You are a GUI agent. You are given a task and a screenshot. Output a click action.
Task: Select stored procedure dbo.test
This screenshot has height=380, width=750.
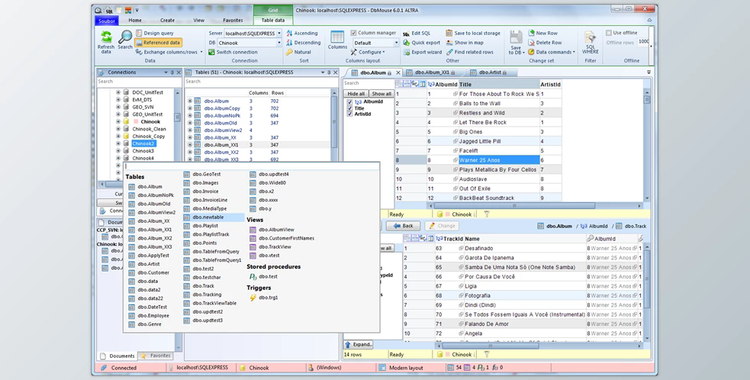(x=268, y=277)
